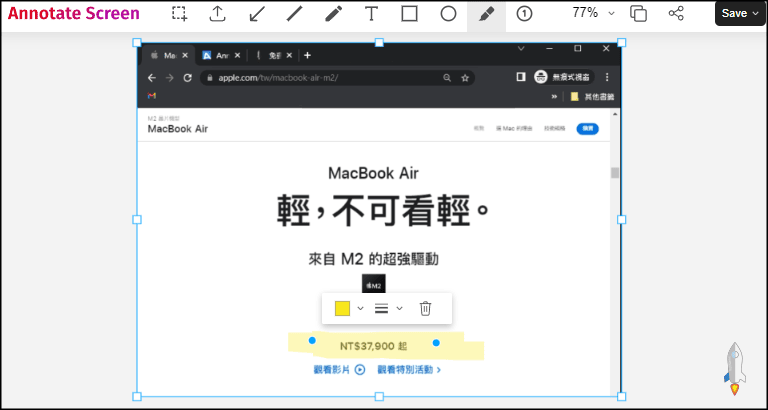
Task: Open the 77% zoom level dropdown
Action: pyautogui.click(x=593, y=13)
